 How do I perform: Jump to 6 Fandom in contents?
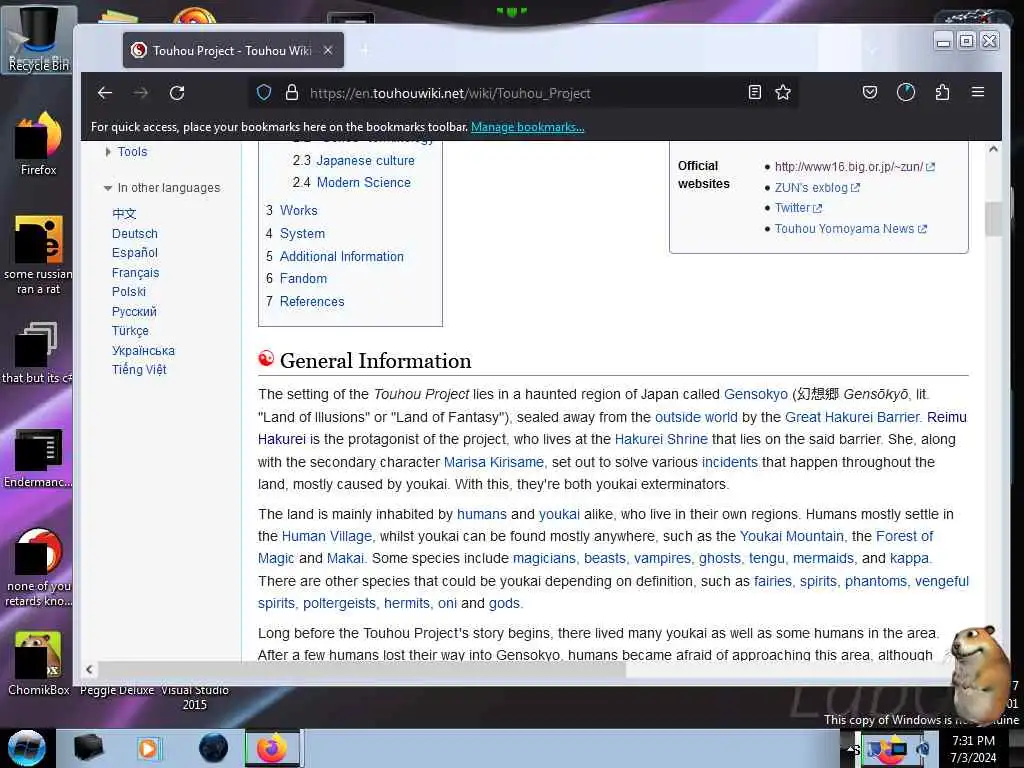296,279
